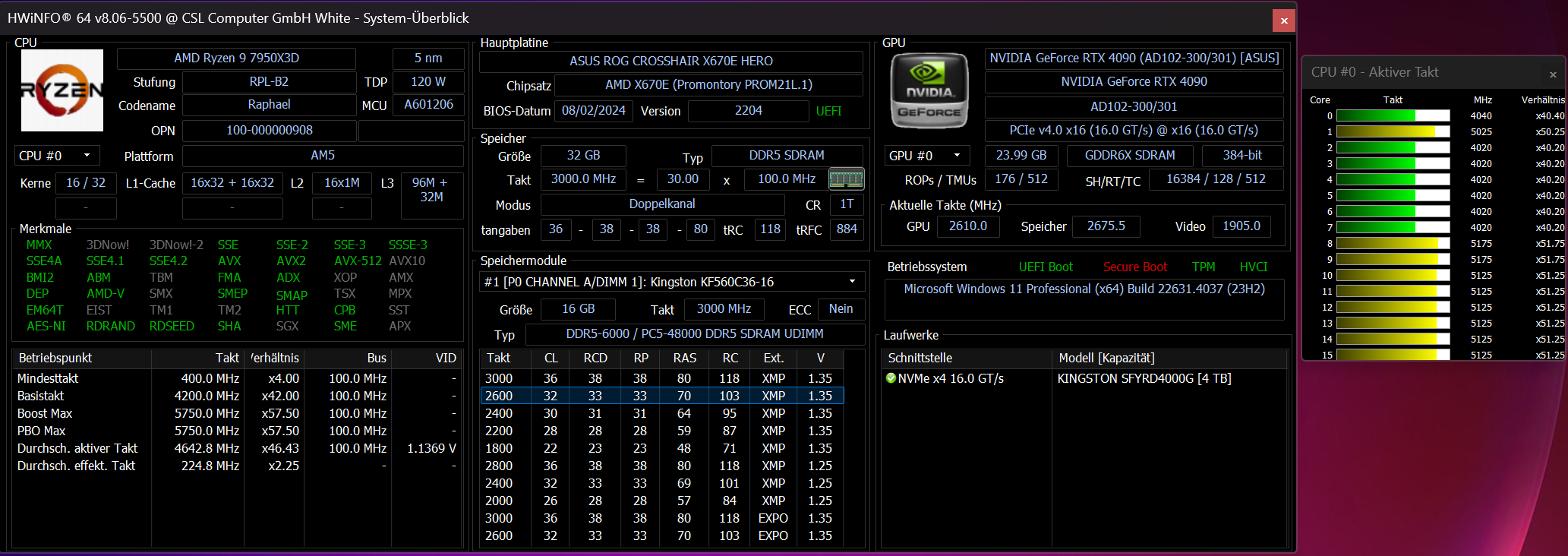Click the PCIe v4.0 x16 link field
Image resolution: width=1568 pixels, height=556 pixels.
[1134, 131]
